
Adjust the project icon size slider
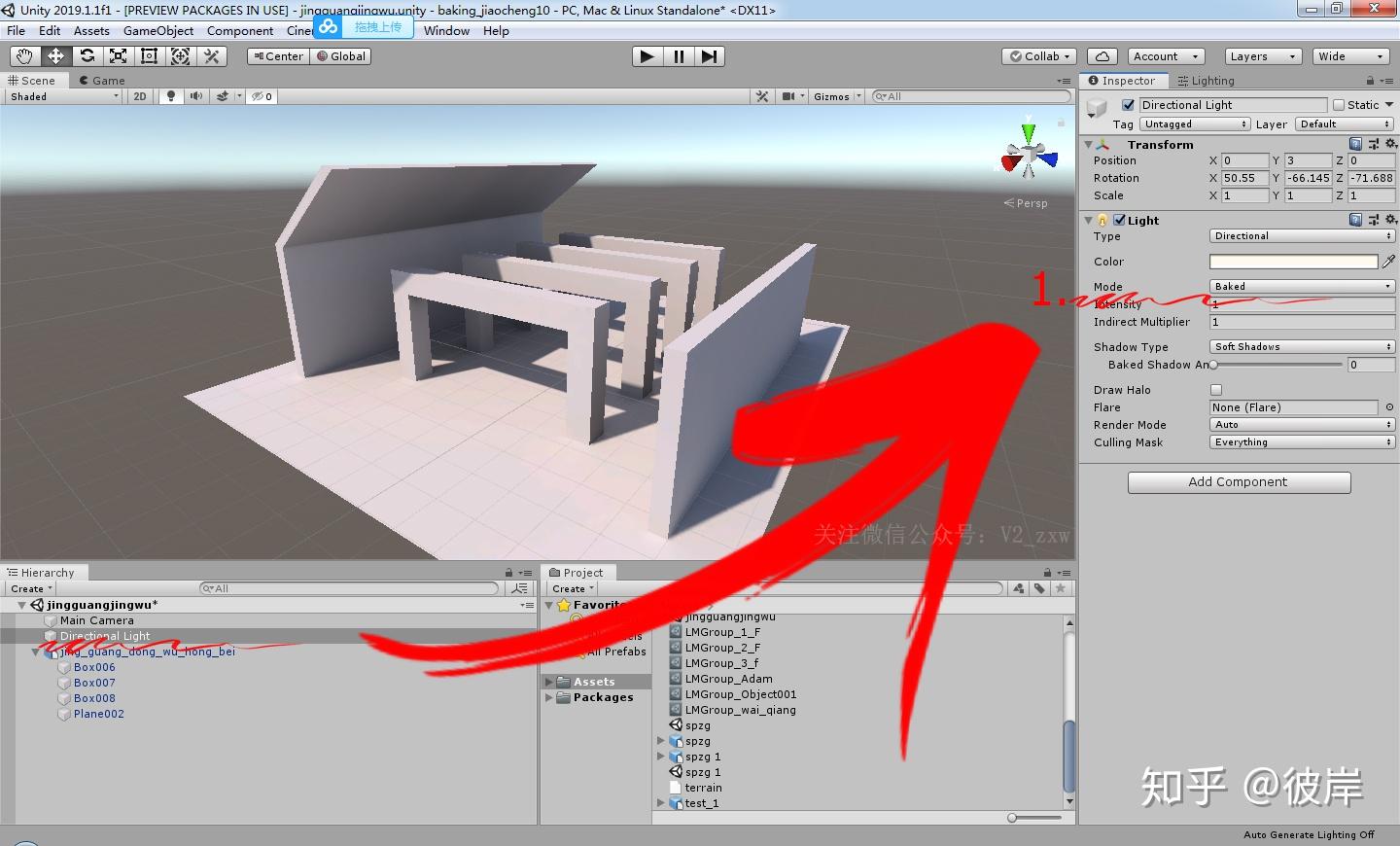point(1036,818)
